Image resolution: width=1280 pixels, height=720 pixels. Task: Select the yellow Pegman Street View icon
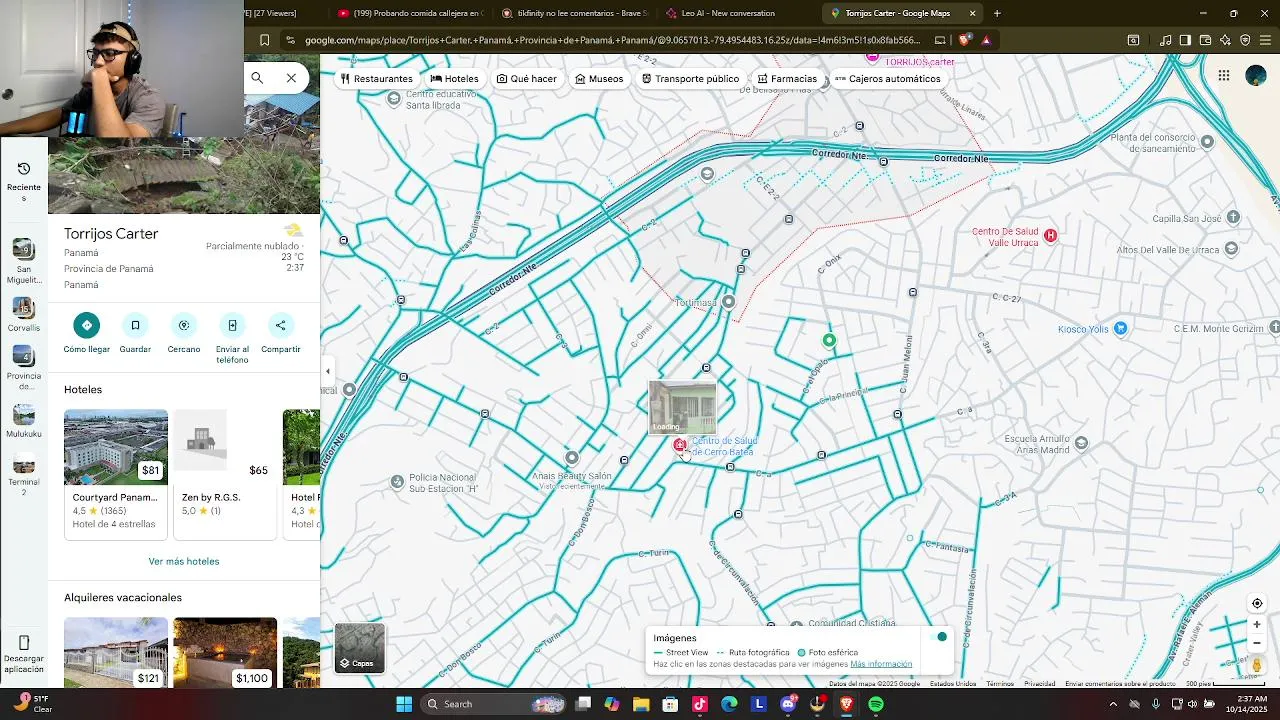click(1257, 665)
